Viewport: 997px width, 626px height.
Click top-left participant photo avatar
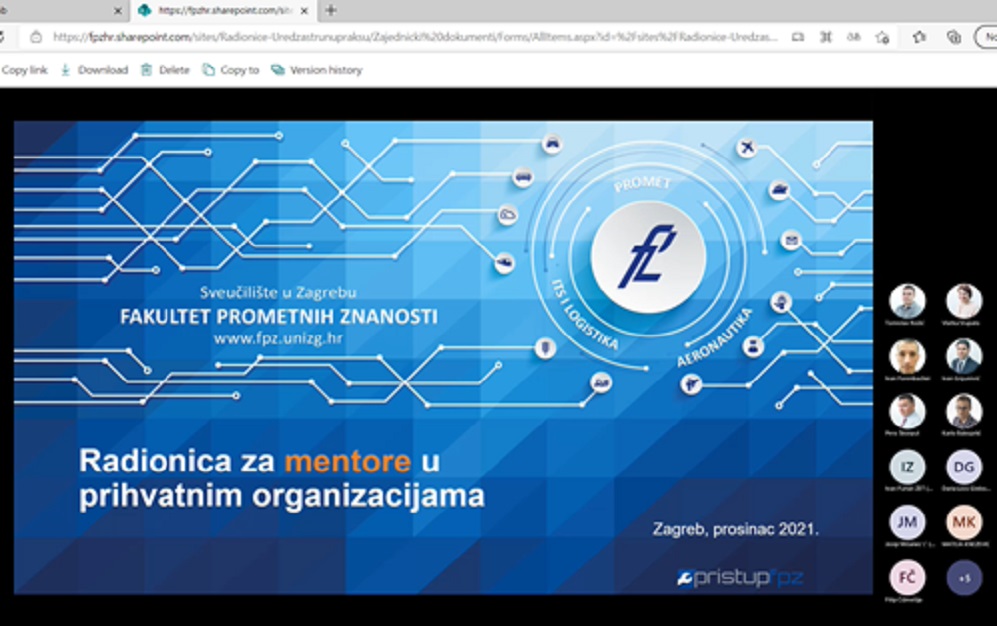tap(907, 301)
